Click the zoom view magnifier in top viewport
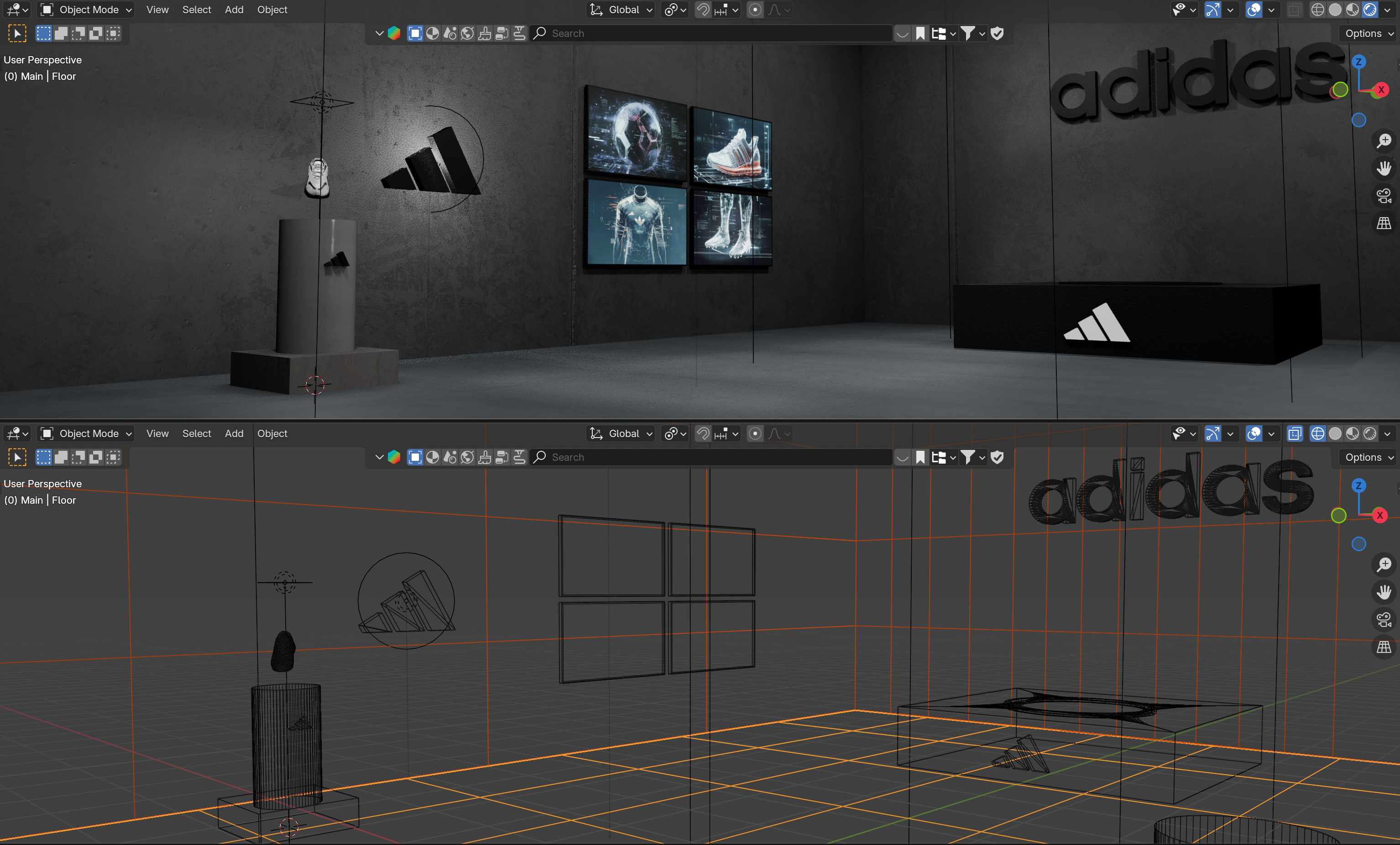This screenshot has width=1400, height=845. pos(1384,141)
